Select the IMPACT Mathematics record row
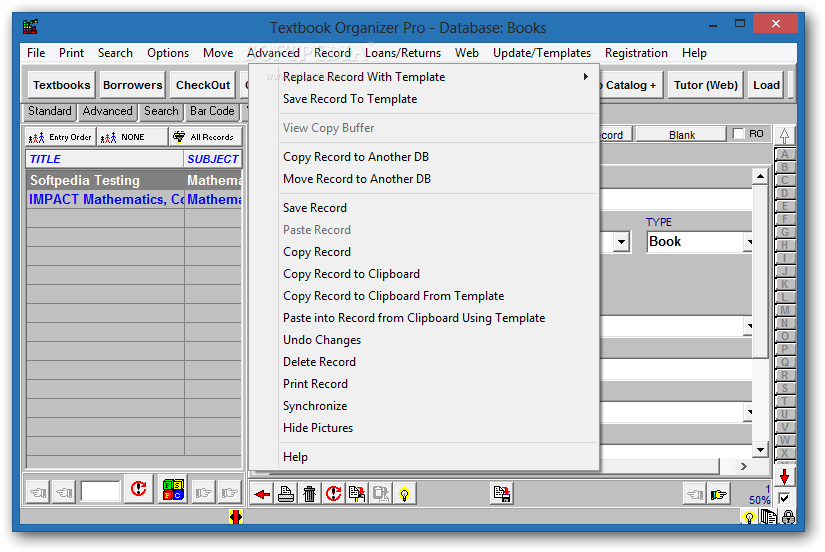 [134, 199]
